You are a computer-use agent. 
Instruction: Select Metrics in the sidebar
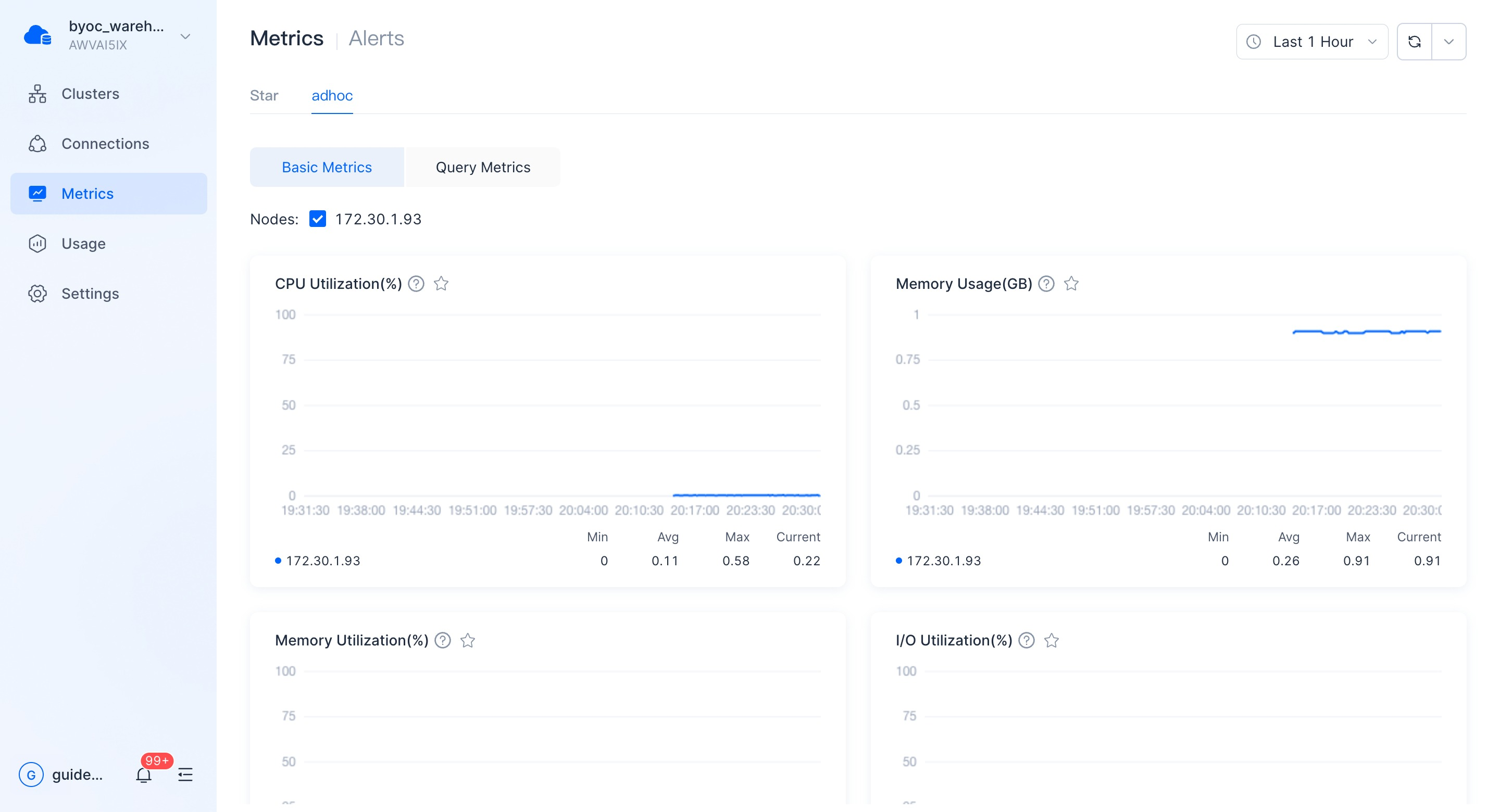tap(109, 194)
